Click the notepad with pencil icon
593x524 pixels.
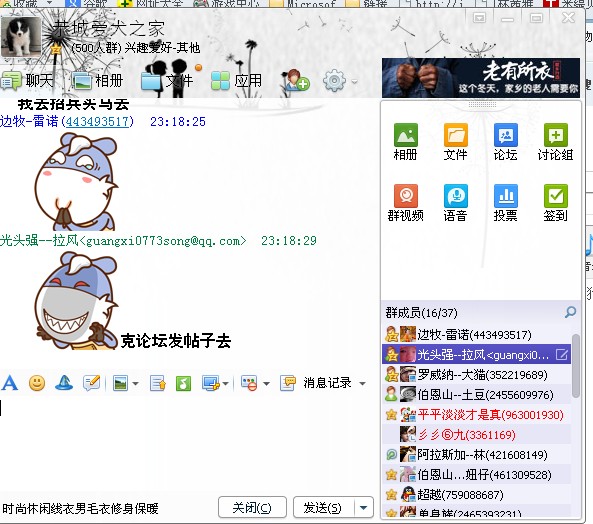pyautogui.click(x=92, y=383)
